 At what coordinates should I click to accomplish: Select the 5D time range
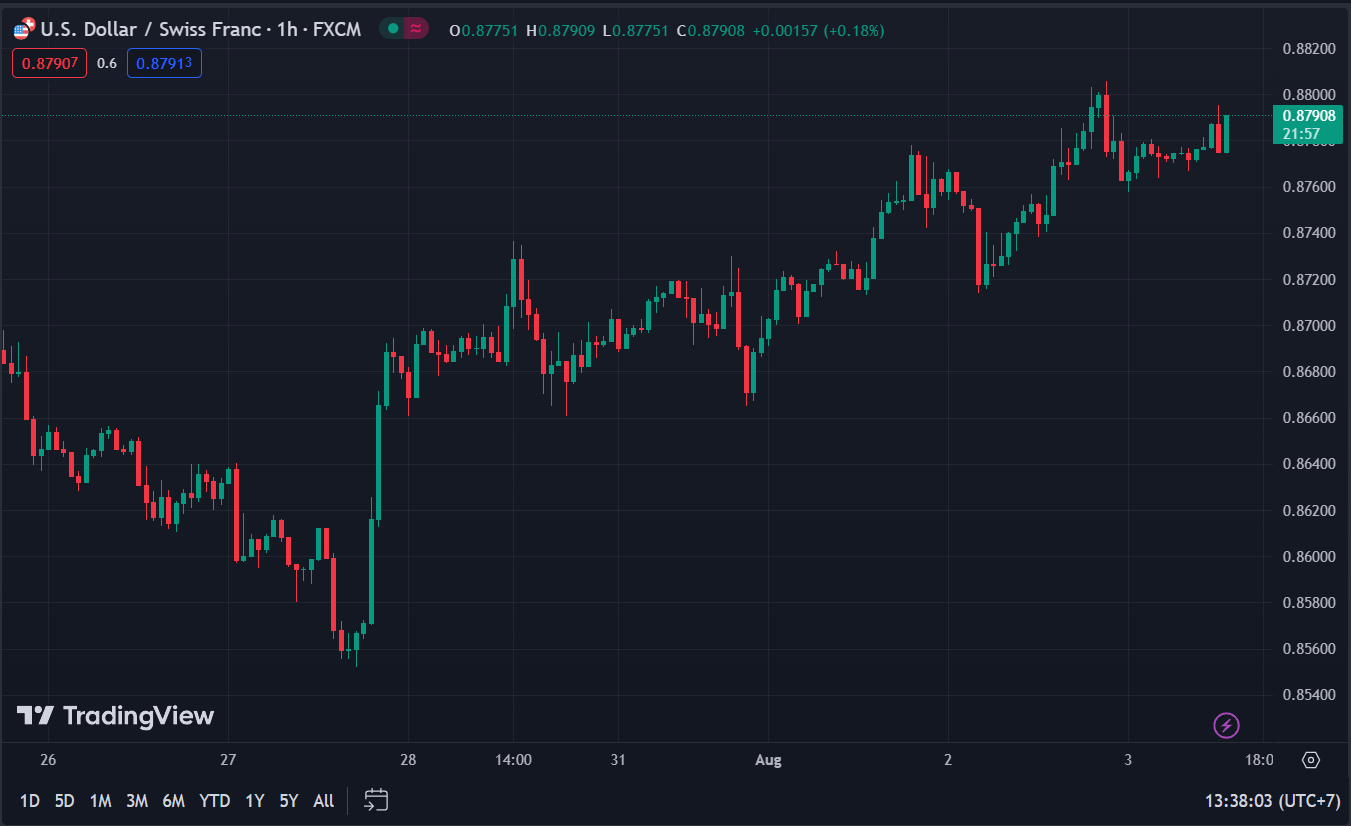tap(64, 800)
